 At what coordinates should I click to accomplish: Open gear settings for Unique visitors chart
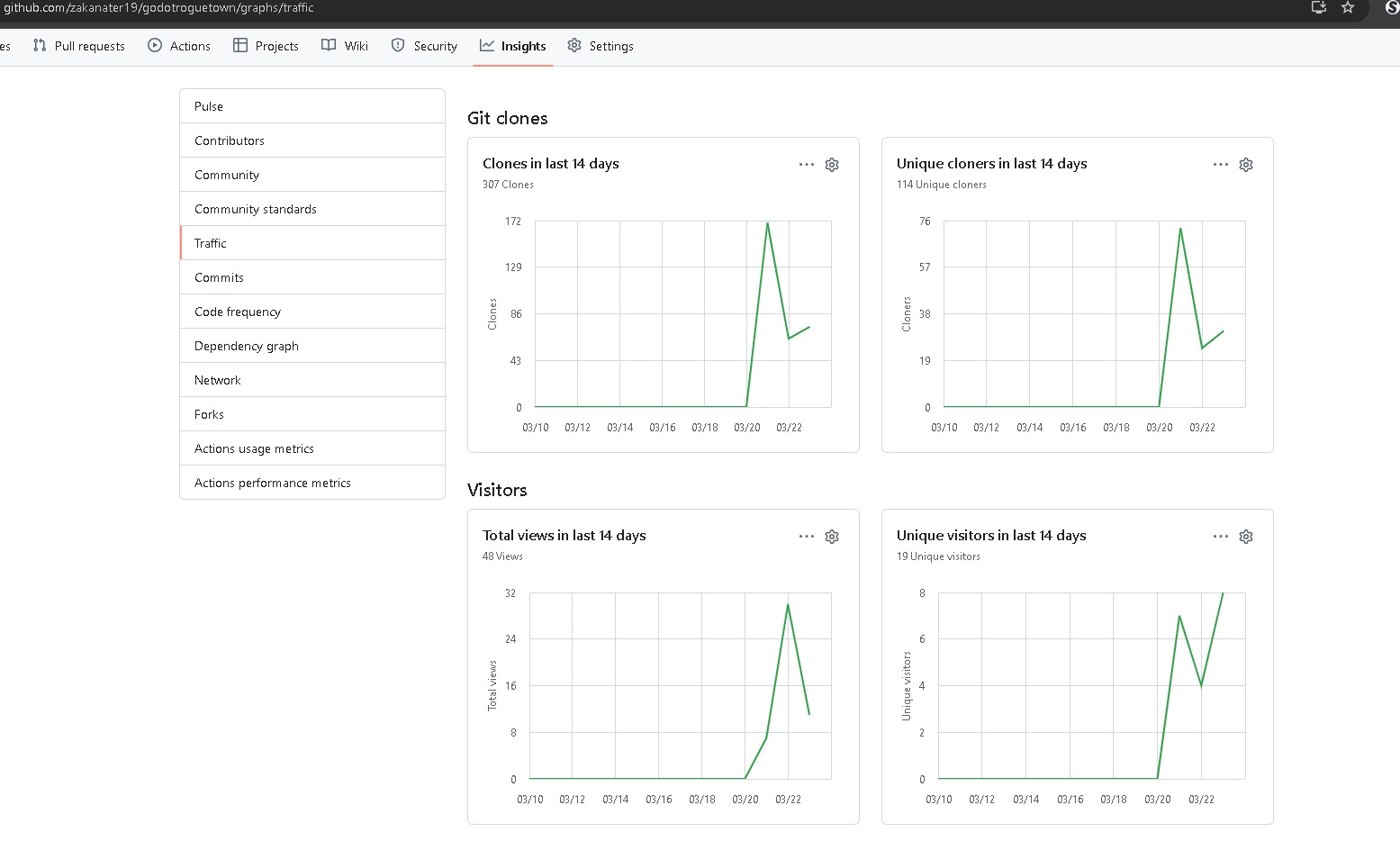pyautogui.click(x=1246, y=537)
